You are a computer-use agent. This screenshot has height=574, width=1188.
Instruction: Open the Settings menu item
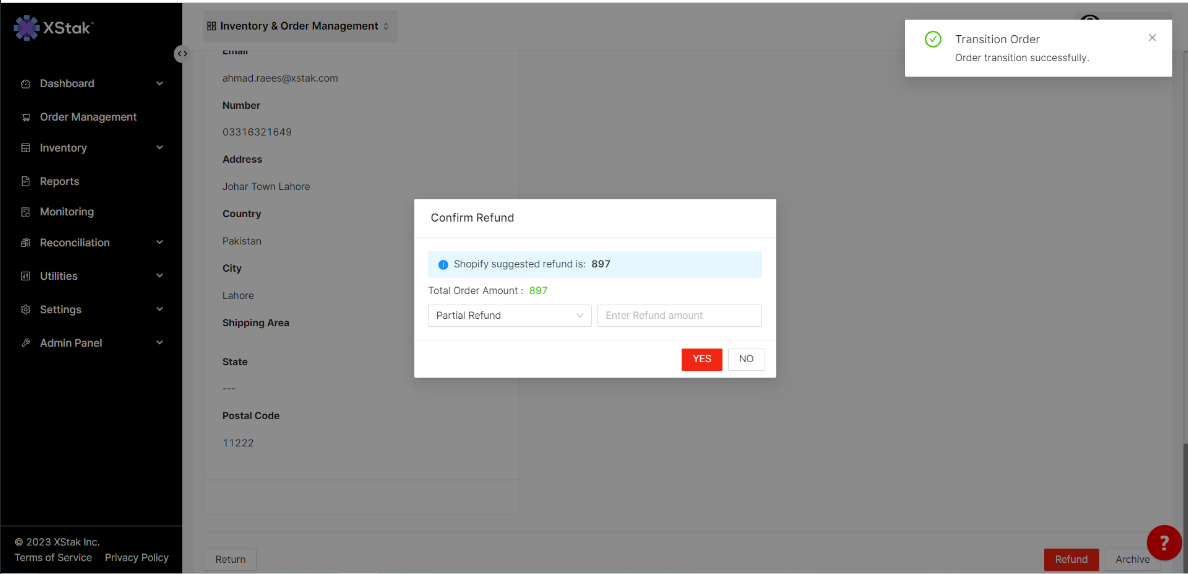tap(61, 310)
